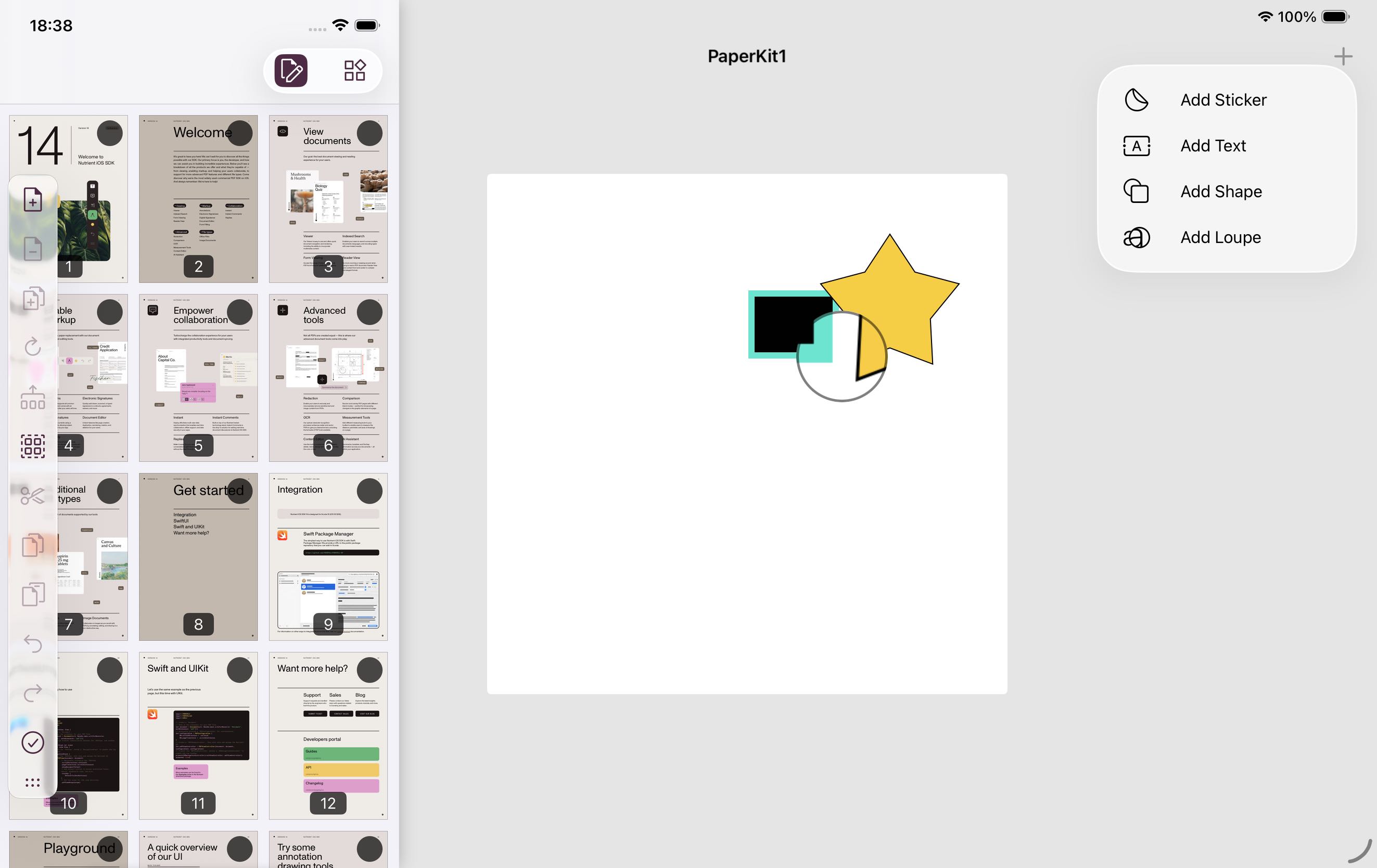The image size is (1377, 868).
Task: Cut pages using the scissors icon
Action: point(33,495)
